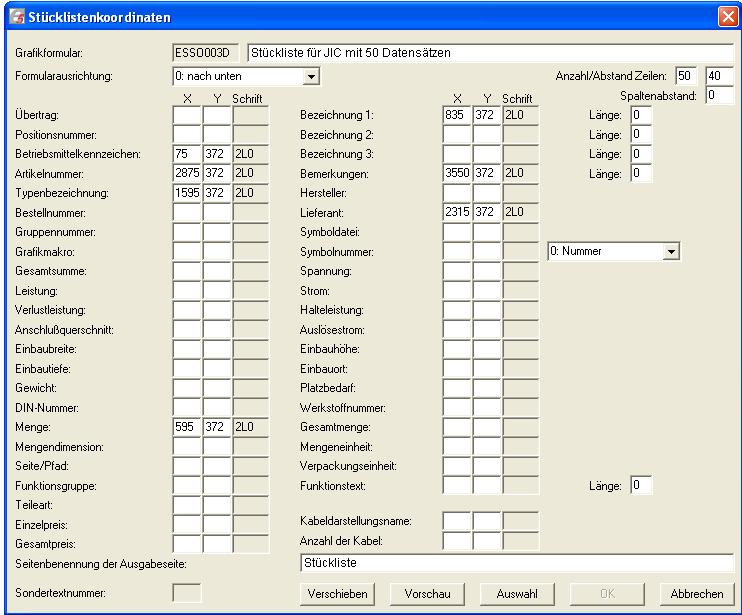Image resolution: width=742 pixels, height=615 pixels.
Task: Click the Bestellnummer X field
Action: (187, 212)
